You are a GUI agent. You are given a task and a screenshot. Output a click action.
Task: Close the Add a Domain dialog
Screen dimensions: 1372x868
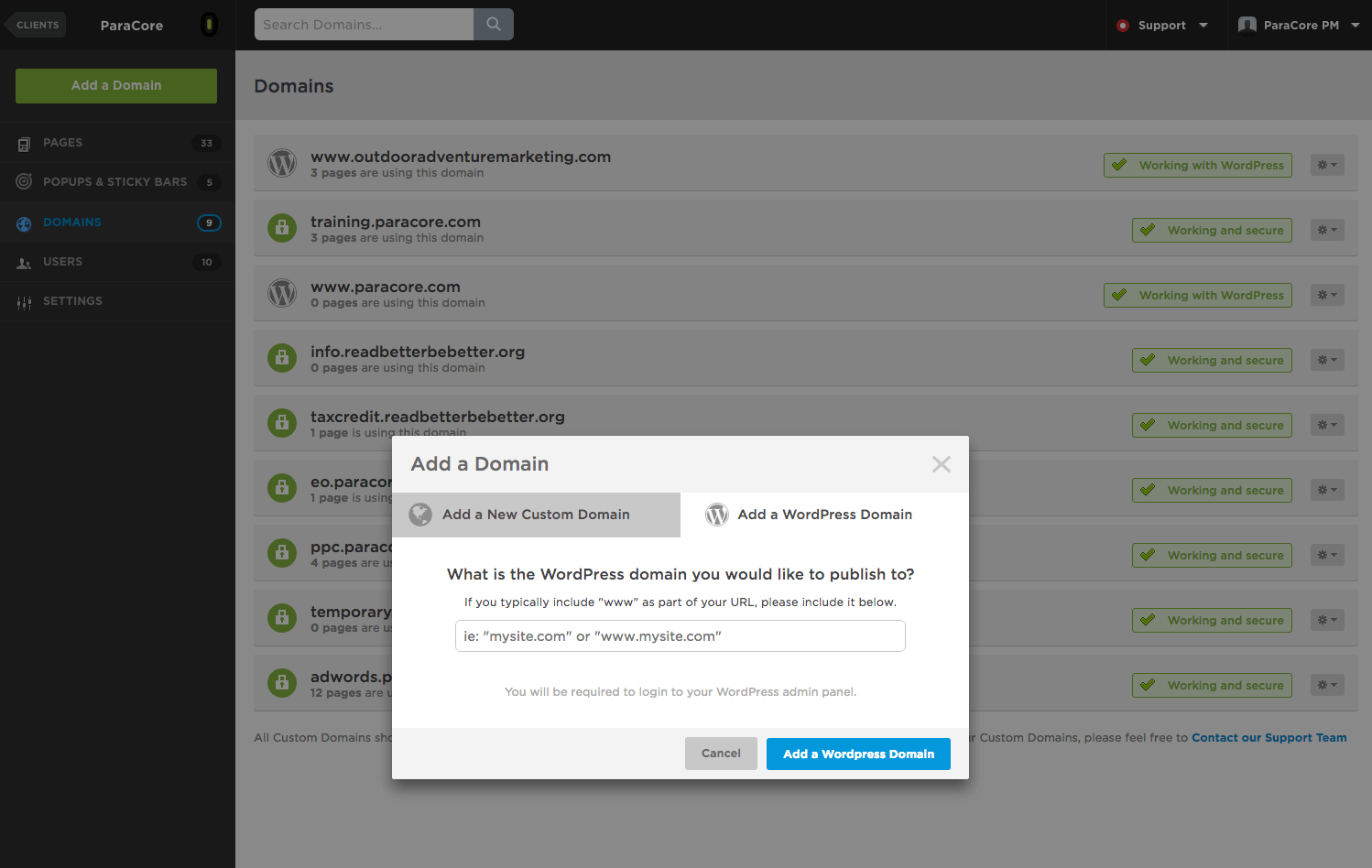[x=942, y=464]
